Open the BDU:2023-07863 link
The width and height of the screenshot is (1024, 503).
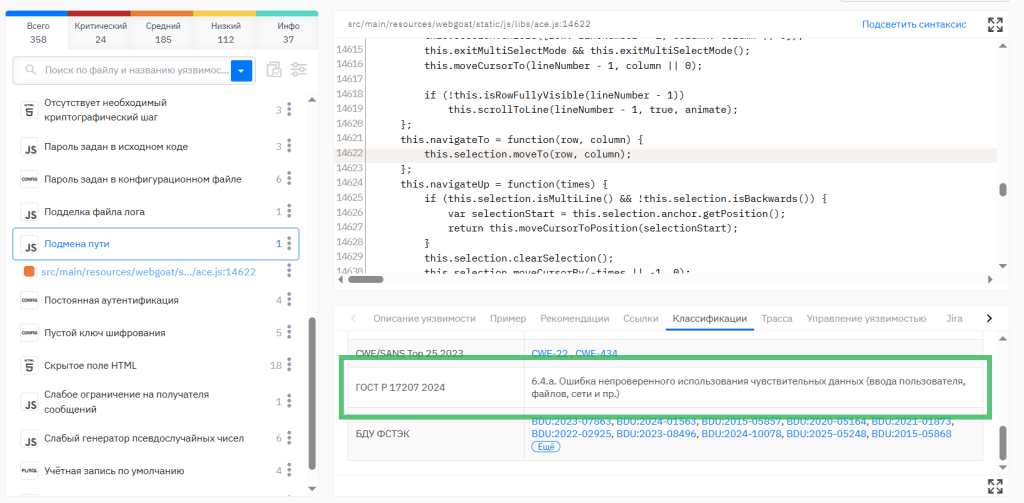coord(571,421)
